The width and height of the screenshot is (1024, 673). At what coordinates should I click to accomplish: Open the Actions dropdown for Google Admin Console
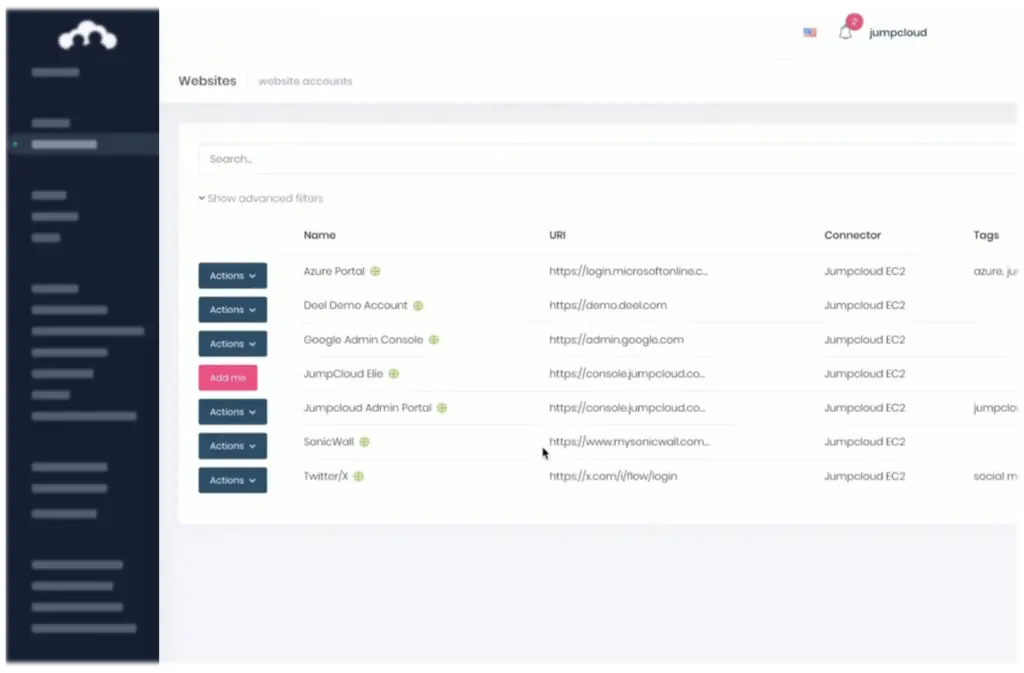coord(232,343)
